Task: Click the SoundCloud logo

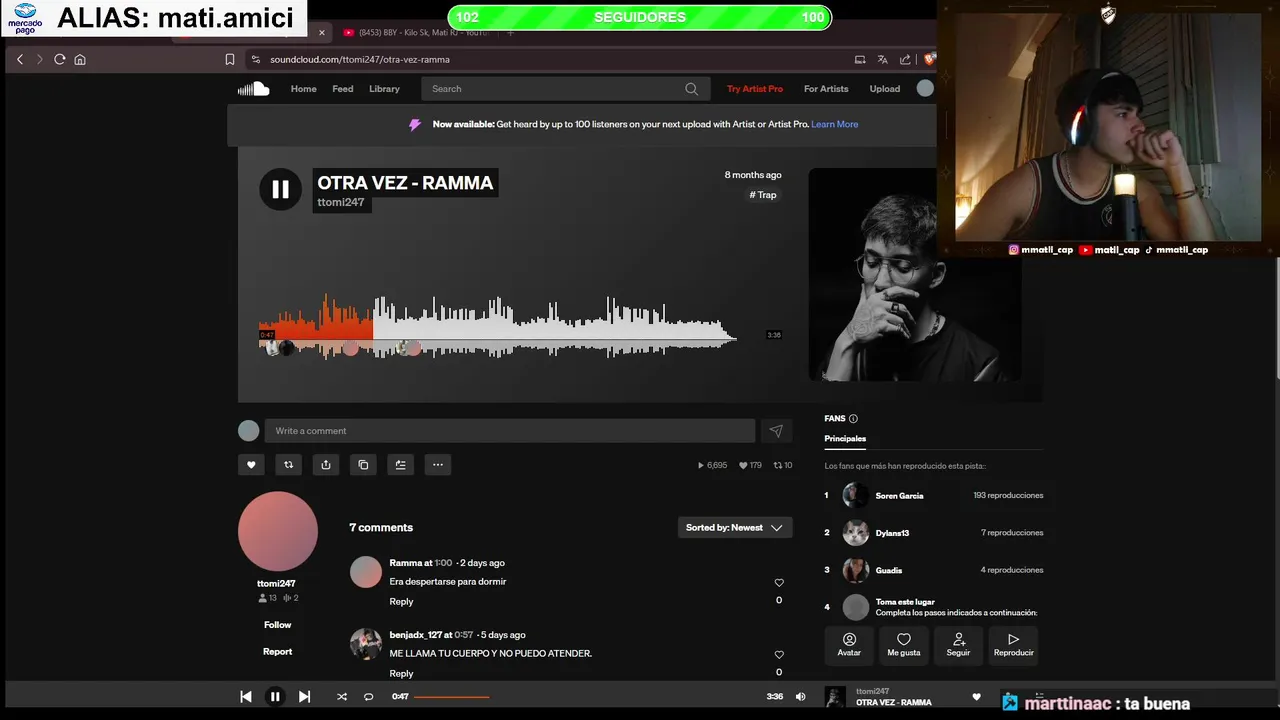Action: coord(253,89)
